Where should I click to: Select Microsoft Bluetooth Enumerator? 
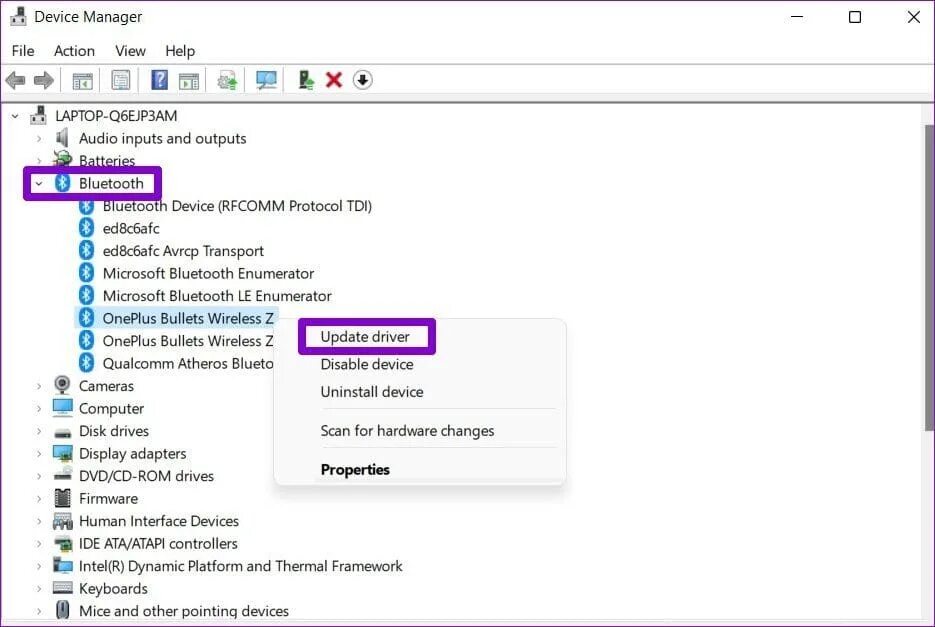208,273
